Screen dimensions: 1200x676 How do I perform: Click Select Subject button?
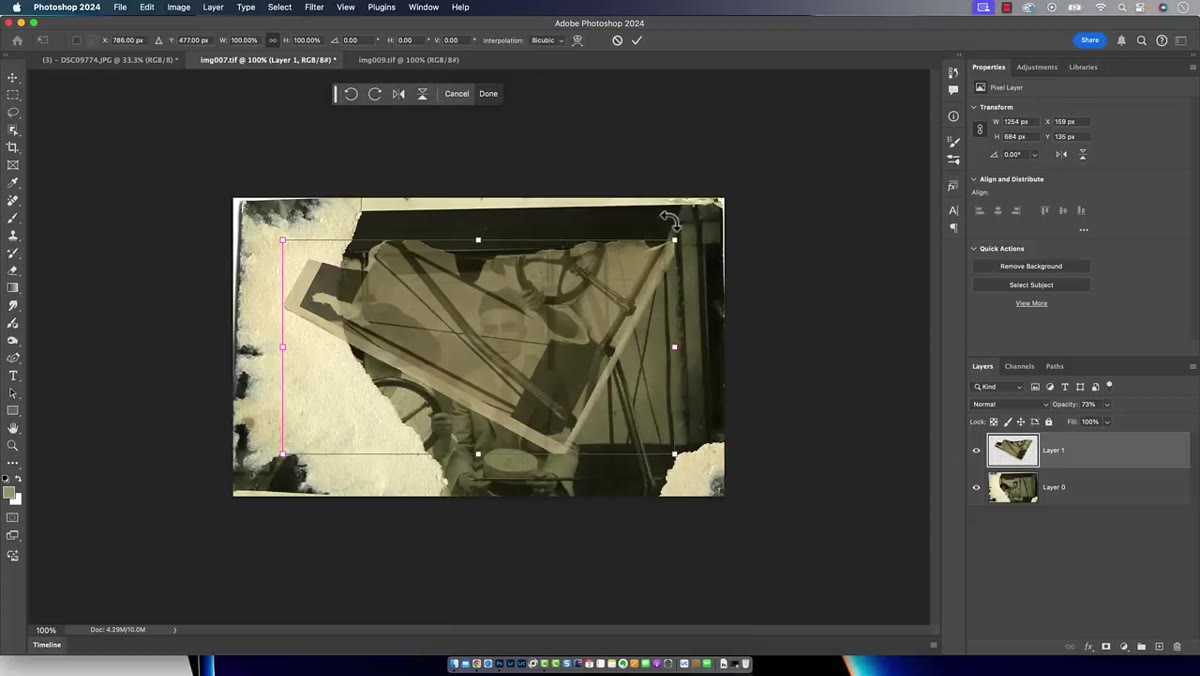pyautogui.click(x=1031, y=285)
